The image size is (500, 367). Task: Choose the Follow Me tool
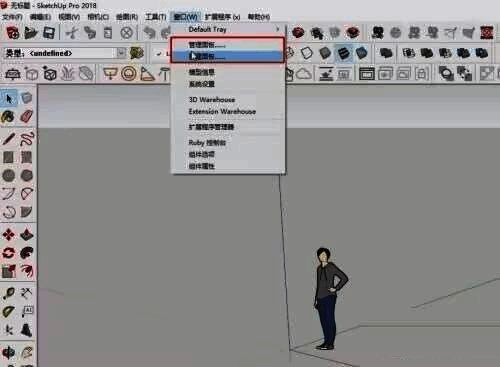pyautogui.click(x=27, y=253)
